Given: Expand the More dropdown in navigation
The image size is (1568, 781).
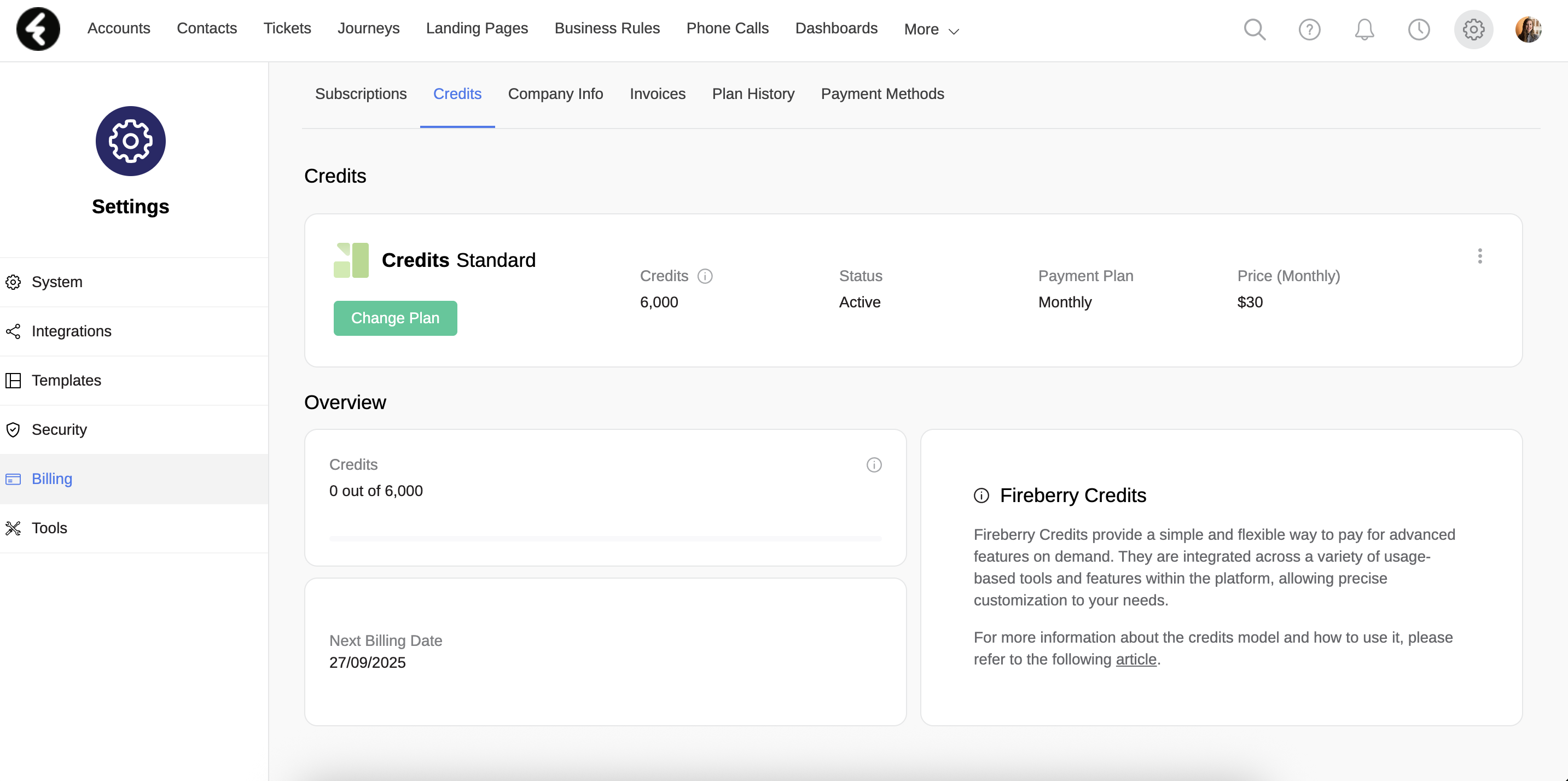Looking at the screenshot, I should pyautogui.click(x=931, y=29).
